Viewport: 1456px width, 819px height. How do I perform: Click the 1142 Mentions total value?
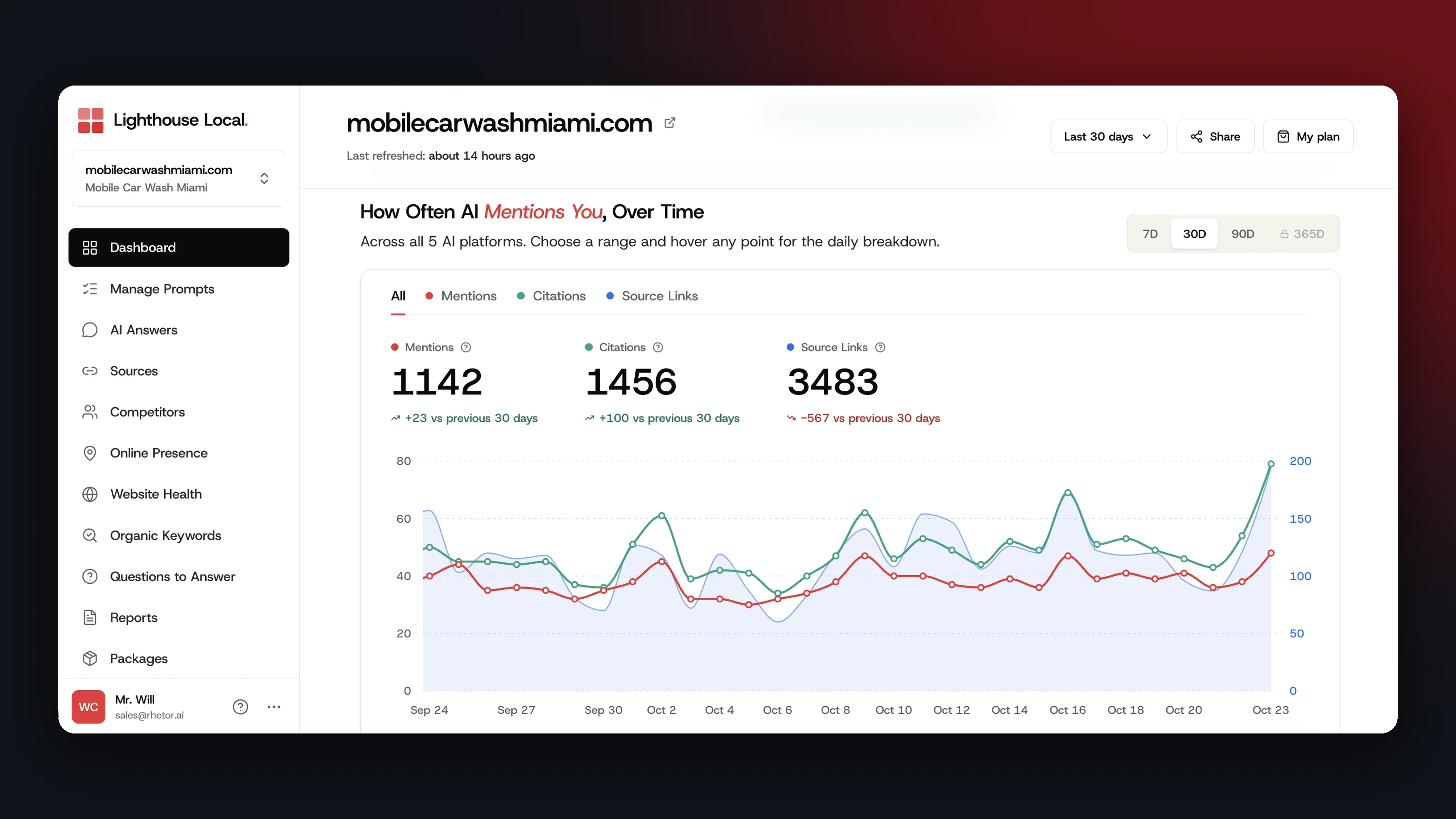pos(437,382)
